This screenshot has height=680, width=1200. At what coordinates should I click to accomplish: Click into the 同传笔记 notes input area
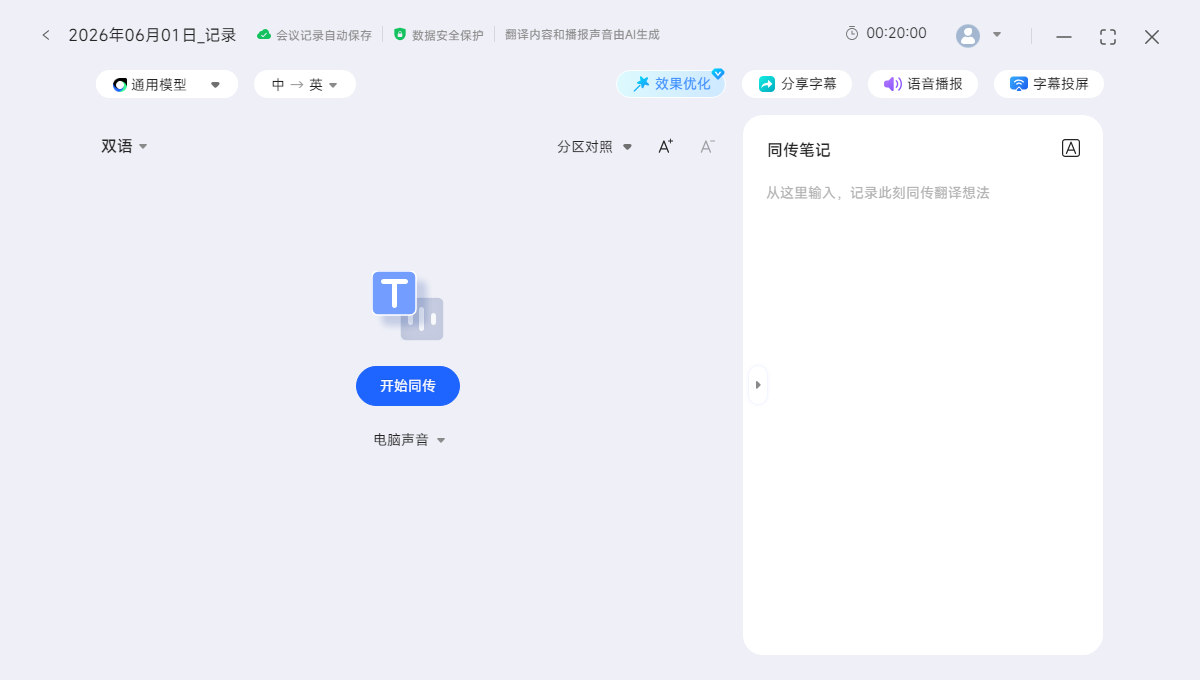923,410
